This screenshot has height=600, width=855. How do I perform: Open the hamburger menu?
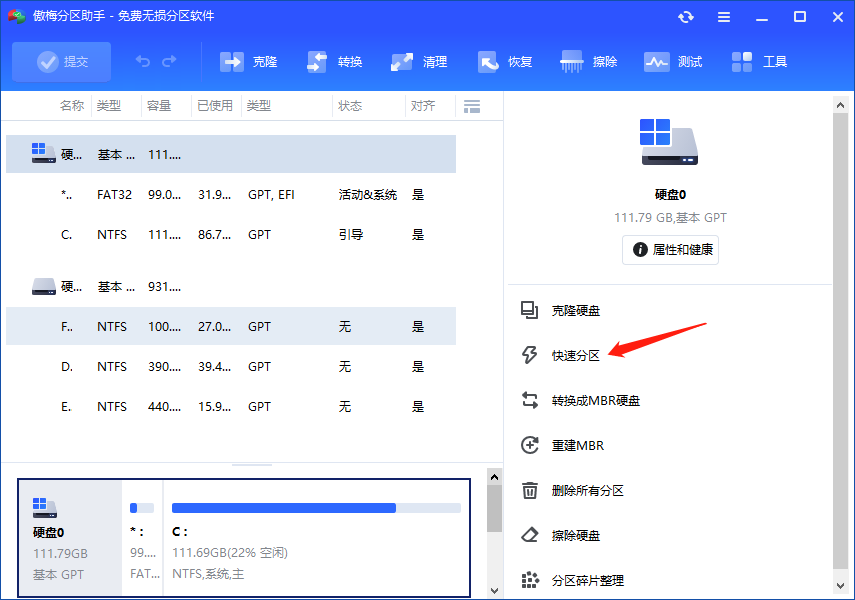click(723, 16)
